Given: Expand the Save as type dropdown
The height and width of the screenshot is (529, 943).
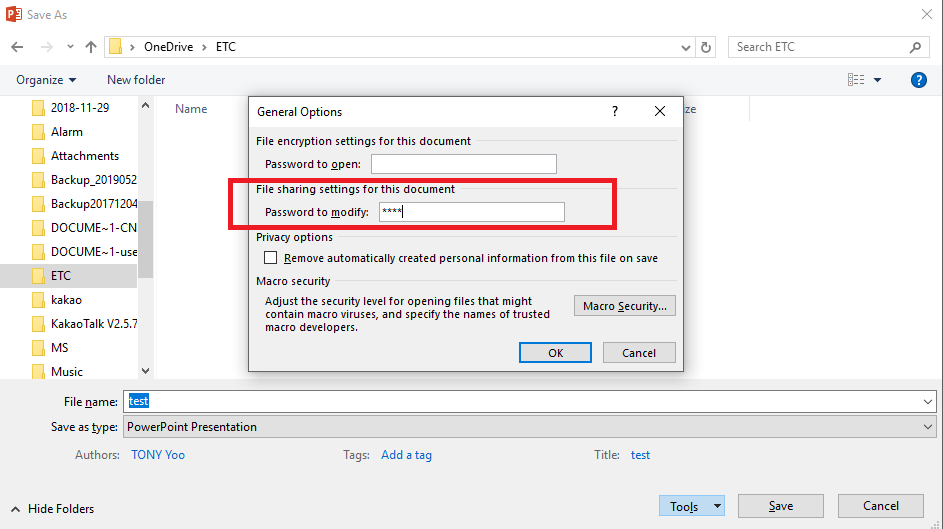Looking at the screenshot, I should coord(927,427).
